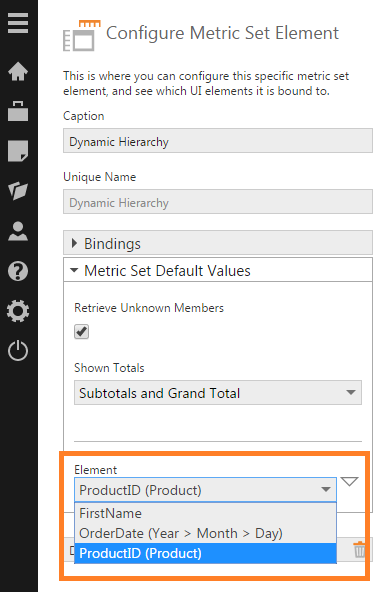Click the power log off icon
This screenshot has width=373, height=592.
18,351
